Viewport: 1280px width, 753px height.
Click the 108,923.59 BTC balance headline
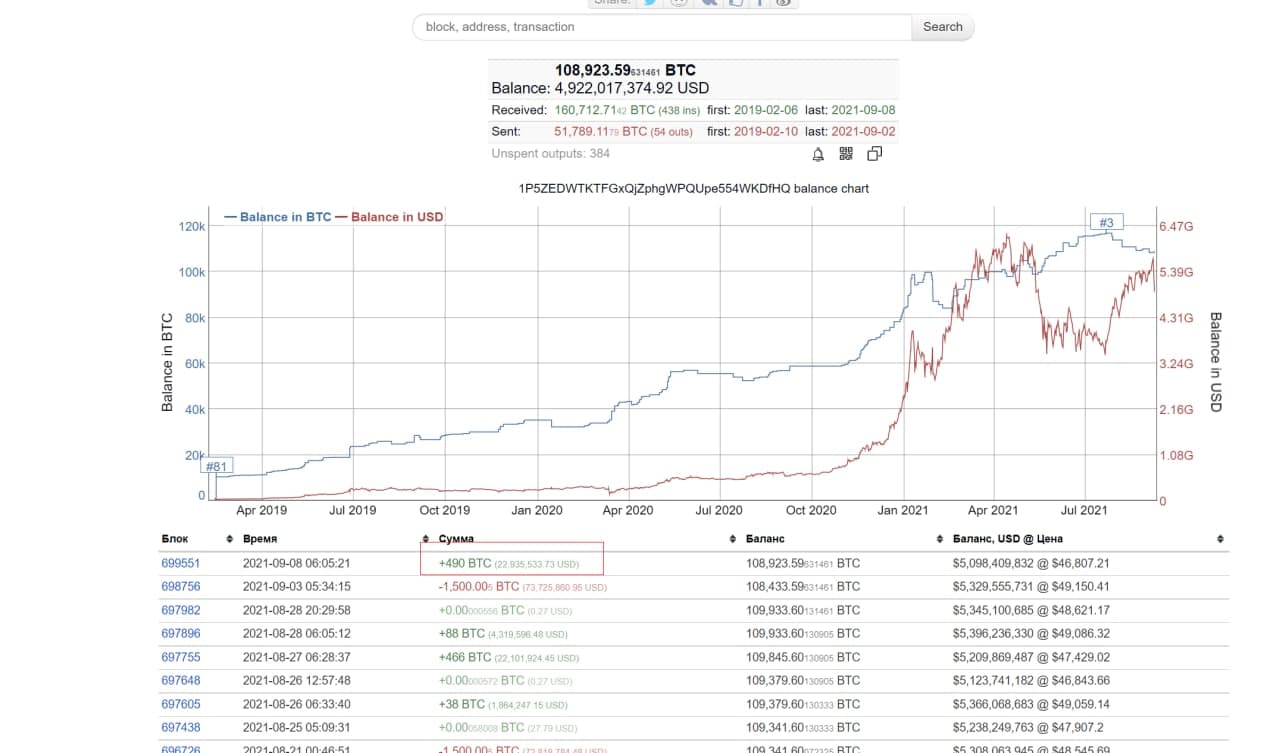[x=625, y=70]
